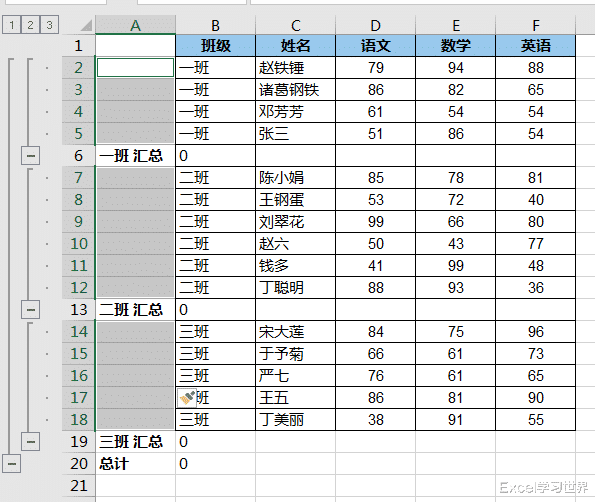Show outline level 3 details
The image size is (595, 502).
click(x=49, y=25)
